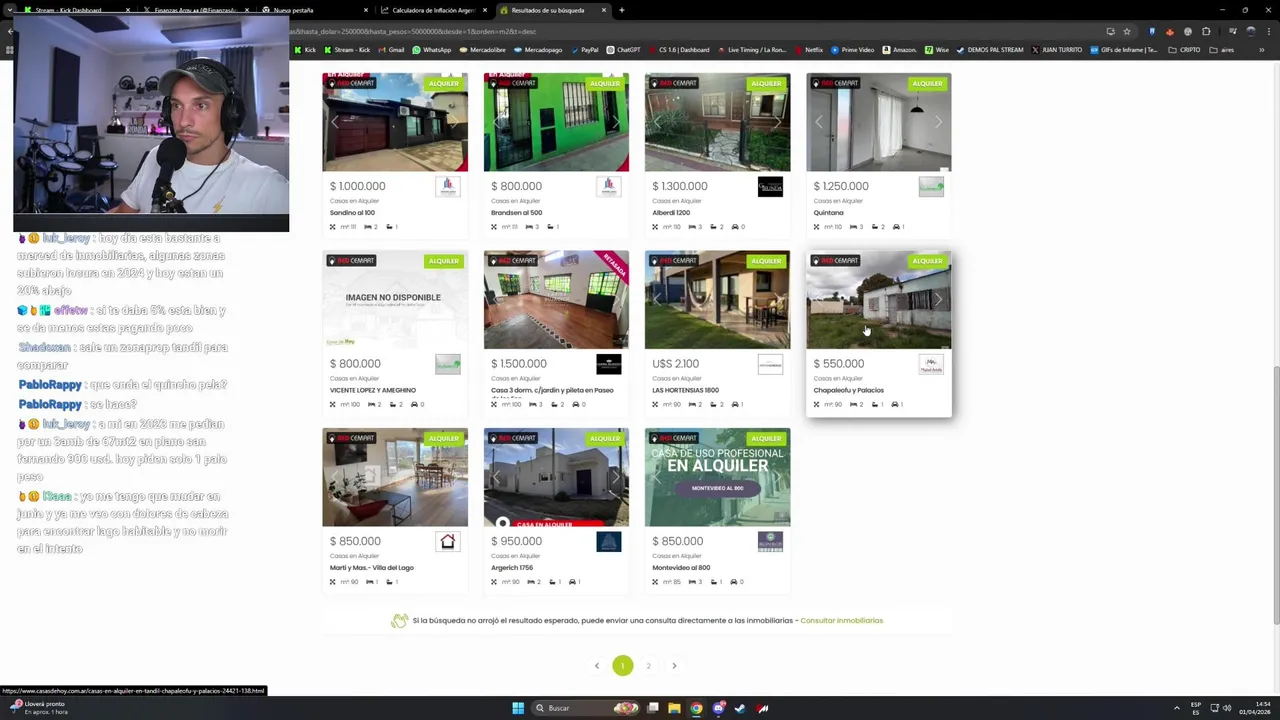Viewport: 1280px width, 720px height.
Task: Select results page 1
Action: (622, 666)
